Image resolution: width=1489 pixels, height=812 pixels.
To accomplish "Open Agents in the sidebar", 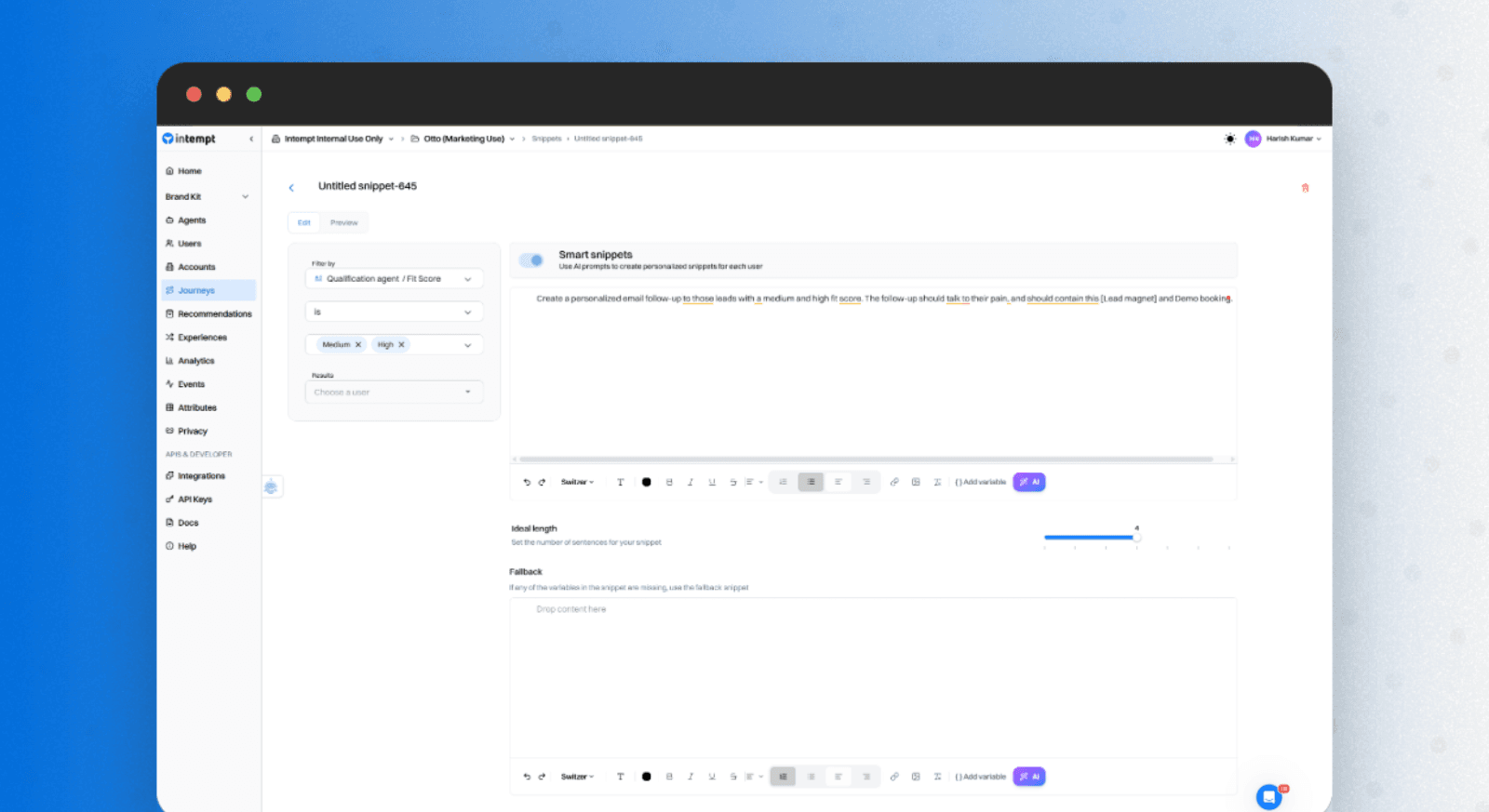I will pos(192,220).
